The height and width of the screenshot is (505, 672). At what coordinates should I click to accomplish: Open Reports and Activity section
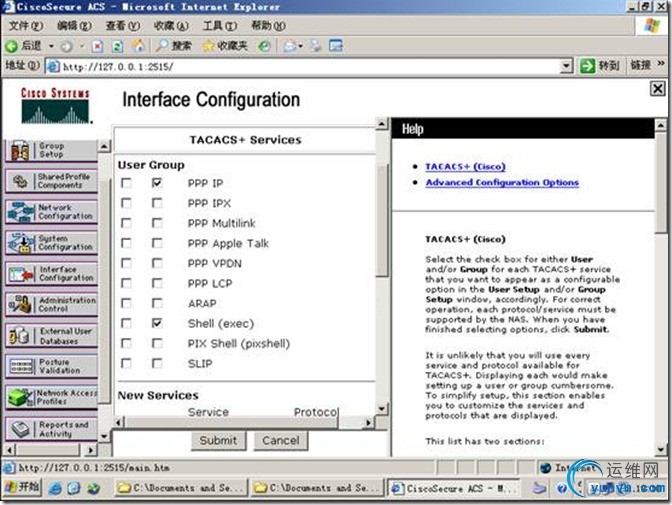pyautogui.click(x=51, y=429)
